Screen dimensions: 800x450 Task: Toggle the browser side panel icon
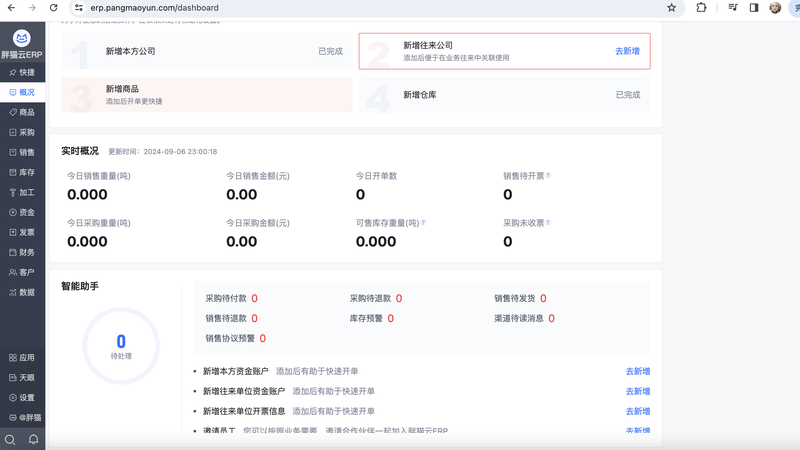click(x=754, y=8)
